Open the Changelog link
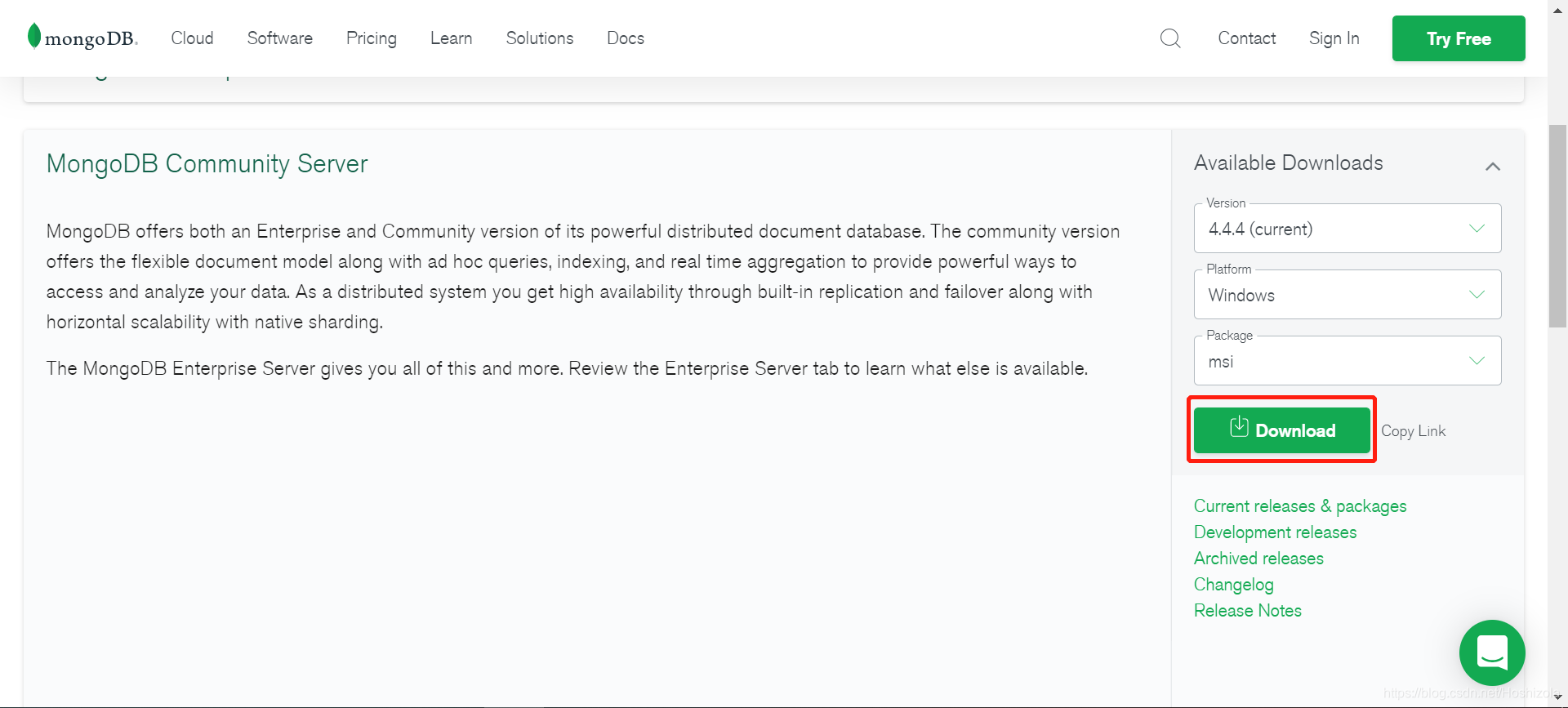Image resolution: width=1568 pixels, height=708 pixels. pos(1234,585)
